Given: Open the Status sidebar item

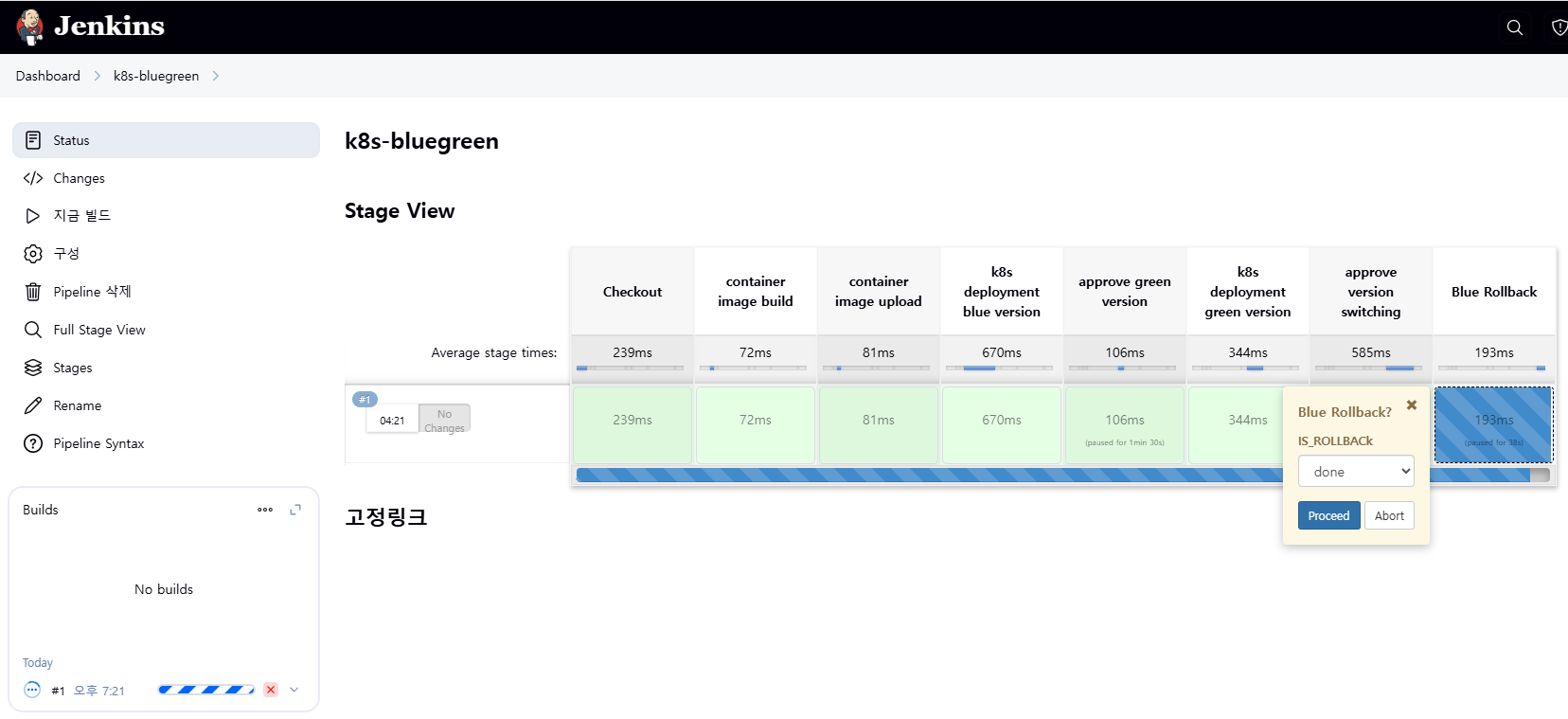Looking at the screenshot, I should point(166,140).
